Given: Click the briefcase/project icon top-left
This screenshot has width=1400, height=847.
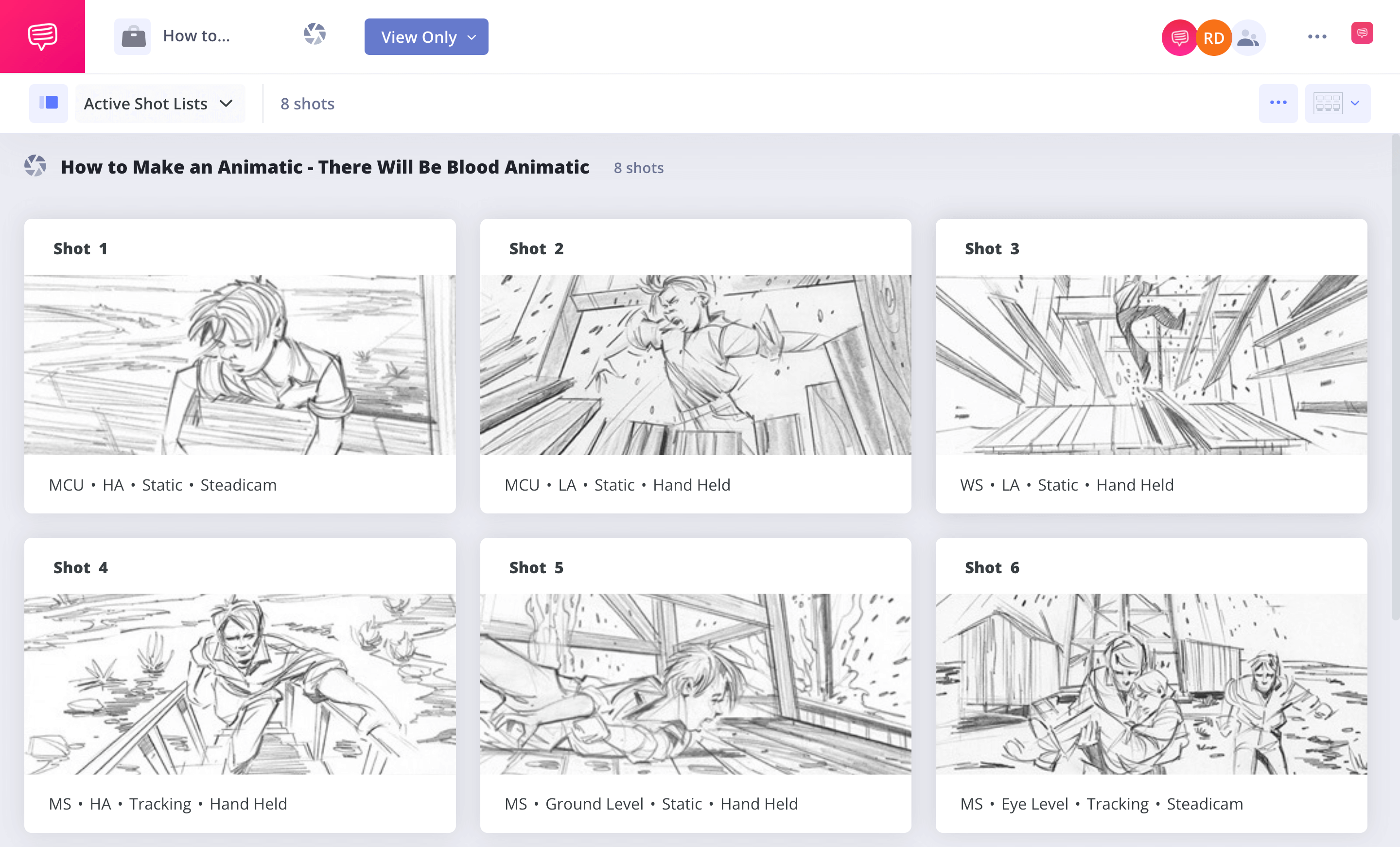Looking at the screenshot, I should tap(133, 37).
